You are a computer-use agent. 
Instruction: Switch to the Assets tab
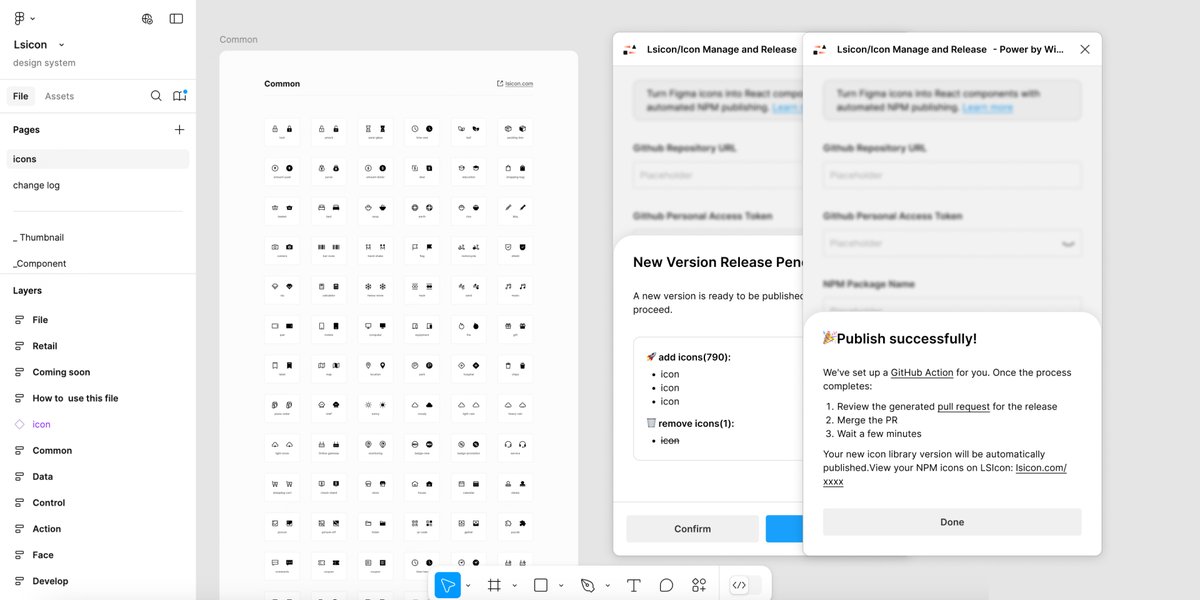[x=59, y=96]
